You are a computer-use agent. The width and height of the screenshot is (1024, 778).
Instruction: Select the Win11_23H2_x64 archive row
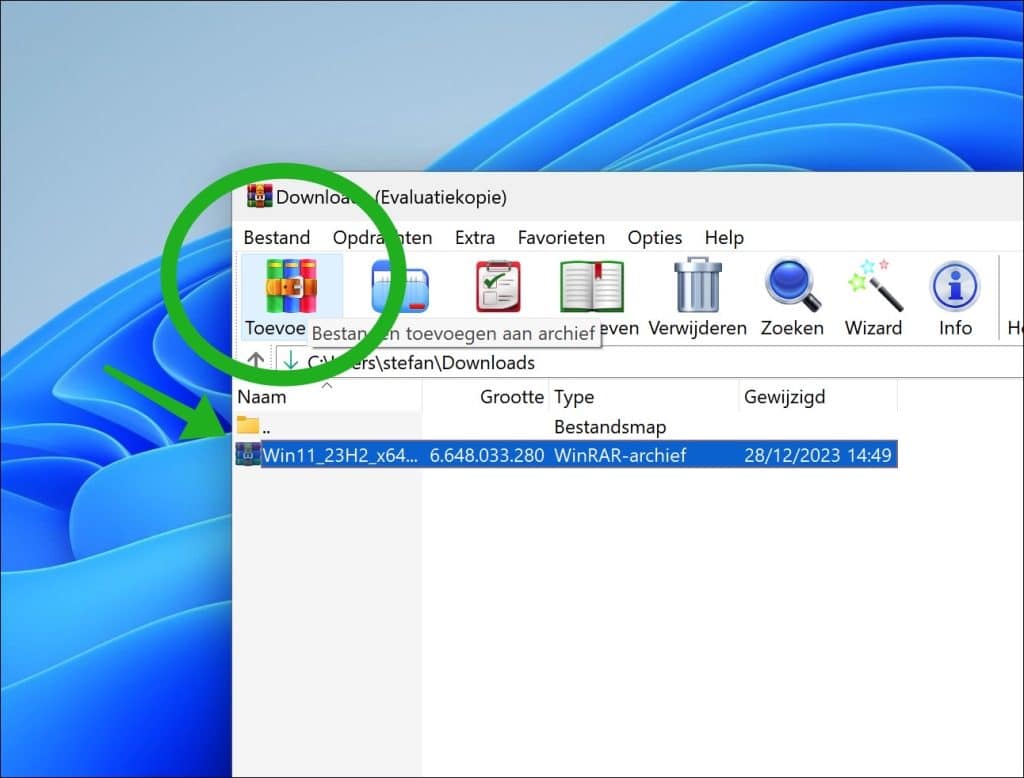point(566,455)
